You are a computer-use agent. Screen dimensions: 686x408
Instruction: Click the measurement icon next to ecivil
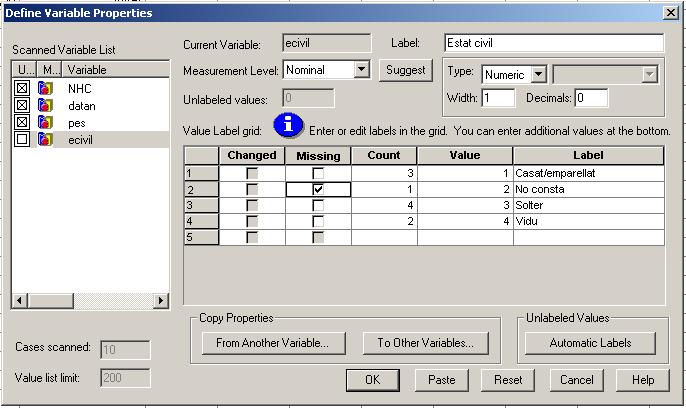click(44, 139)
